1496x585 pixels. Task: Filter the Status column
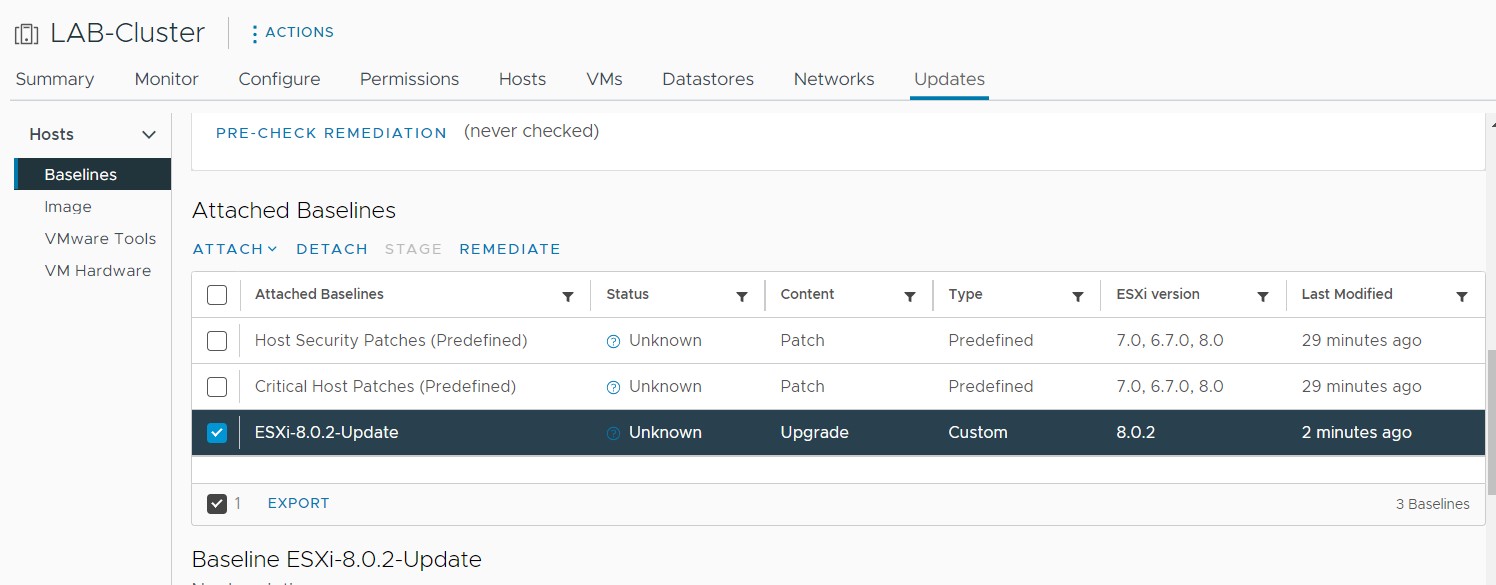coord(742,296)
